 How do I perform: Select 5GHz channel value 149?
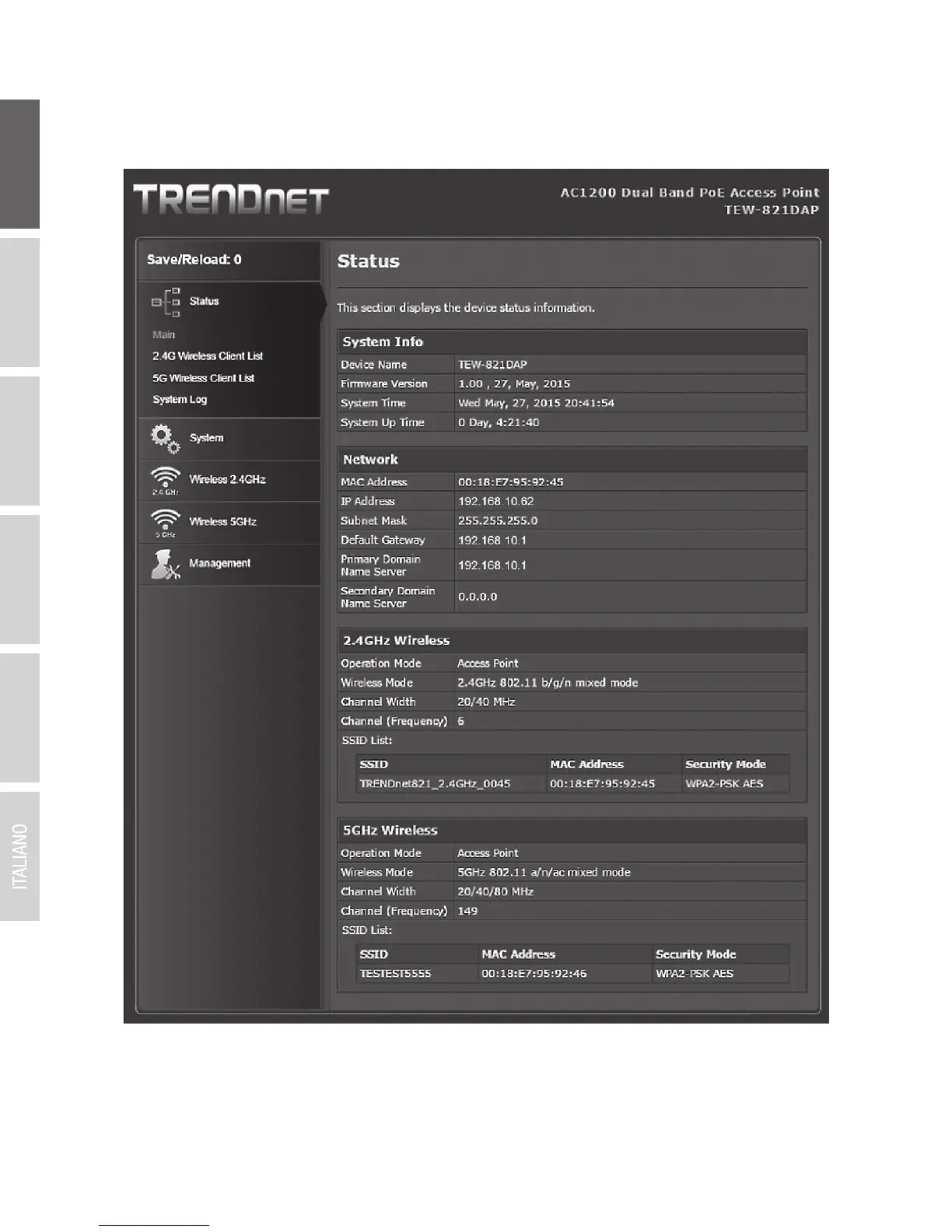(x=467, y=912)
